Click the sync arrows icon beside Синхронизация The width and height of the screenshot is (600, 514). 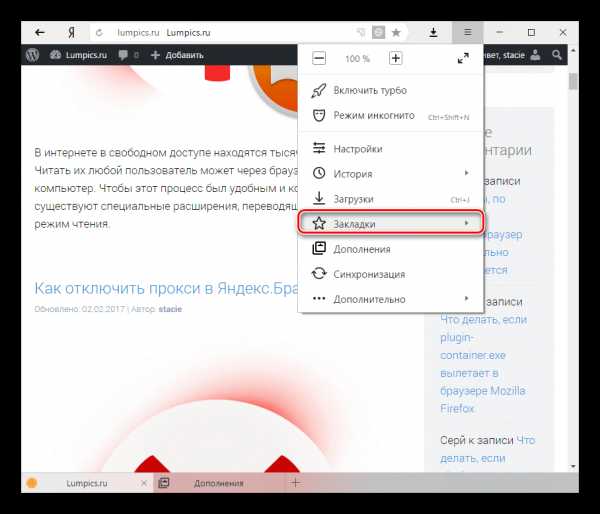(x=319, y=274)
